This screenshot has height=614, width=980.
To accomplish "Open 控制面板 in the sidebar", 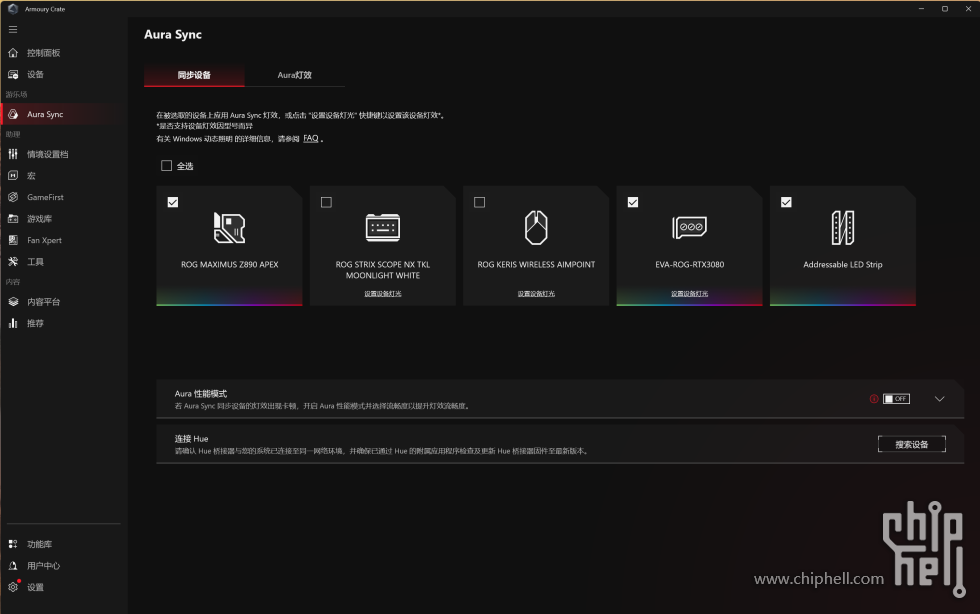I will point(44,53).
